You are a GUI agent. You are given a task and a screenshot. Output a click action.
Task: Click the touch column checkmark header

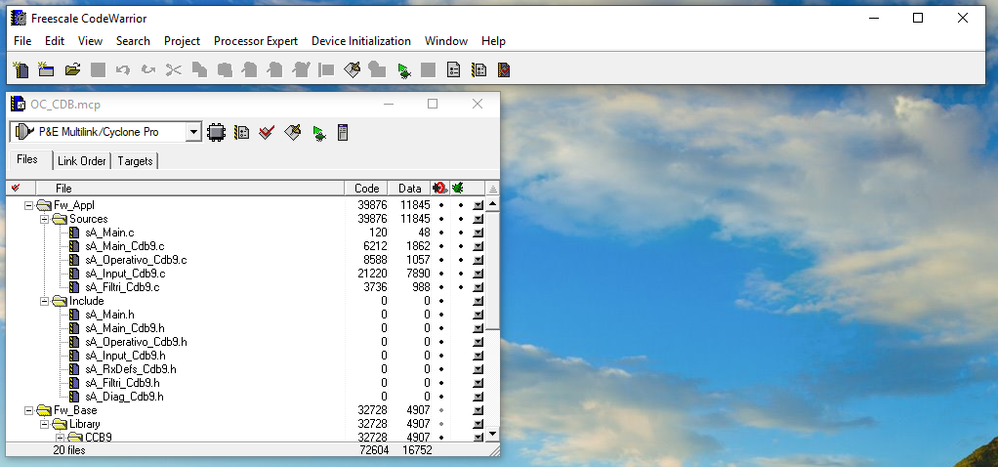pos(16,188)
